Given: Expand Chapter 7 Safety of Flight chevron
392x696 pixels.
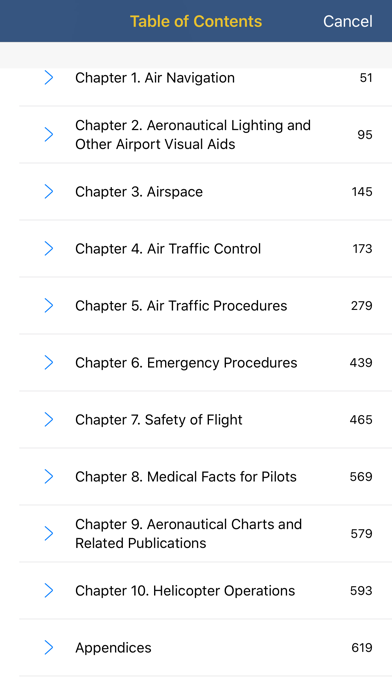Looking at the screenshot, I should coord(49,419).
